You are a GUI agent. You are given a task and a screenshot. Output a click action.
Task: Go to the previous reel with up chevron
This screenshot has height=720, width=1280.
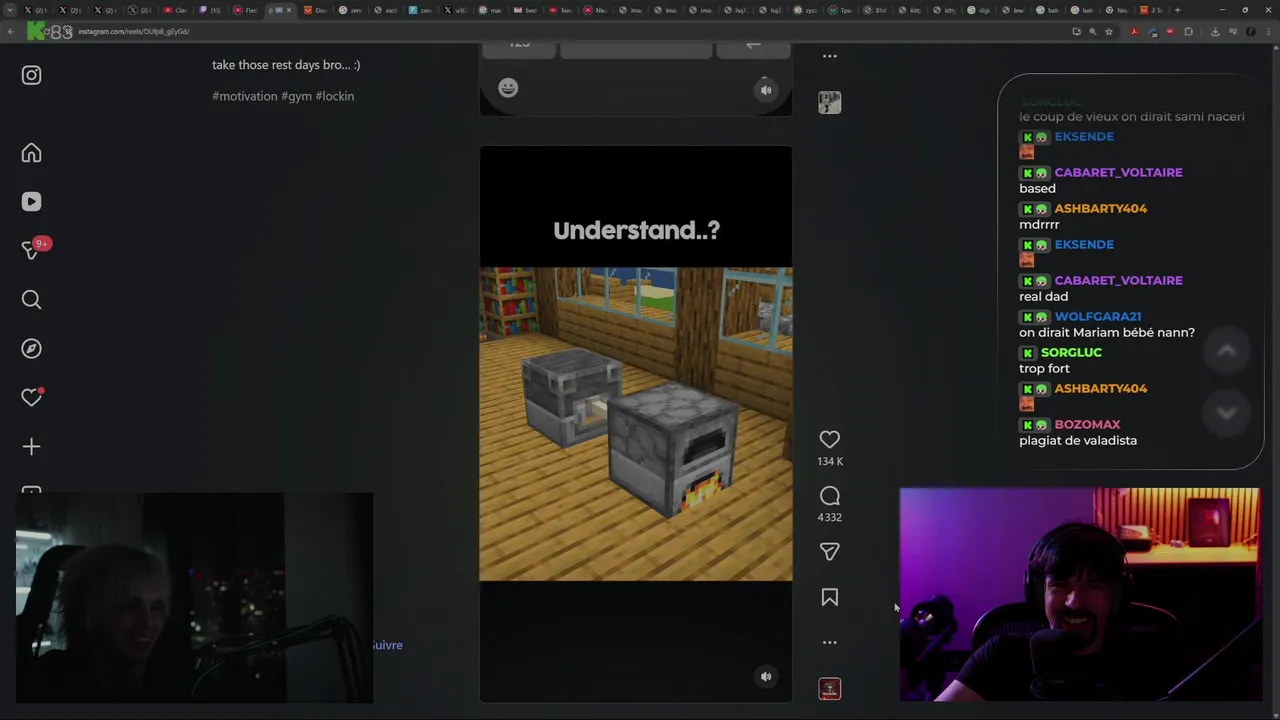[1226, 351]
